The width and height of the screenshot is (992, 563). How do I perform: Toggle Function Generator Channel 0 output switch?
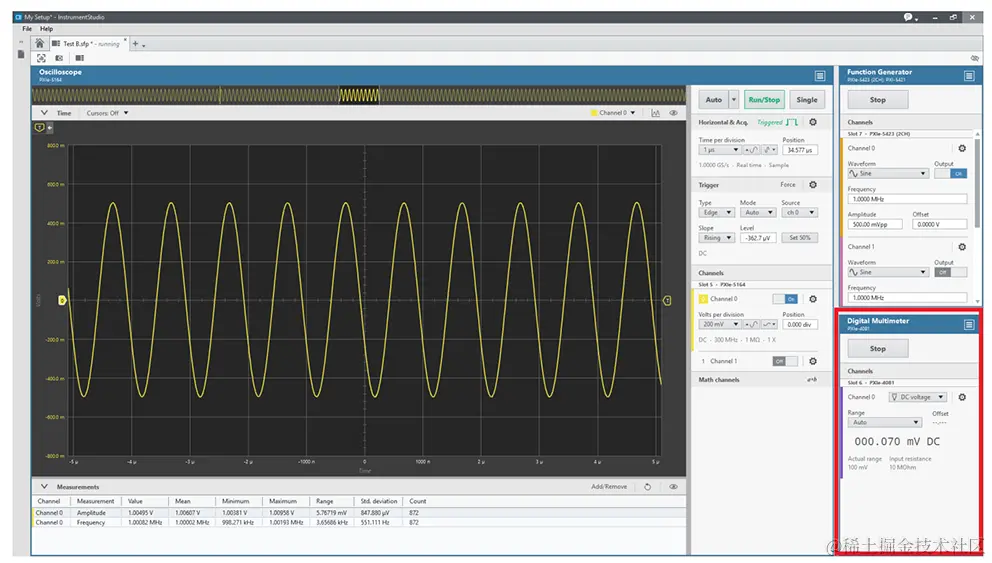pyautogui.click(x=951, y=173)
